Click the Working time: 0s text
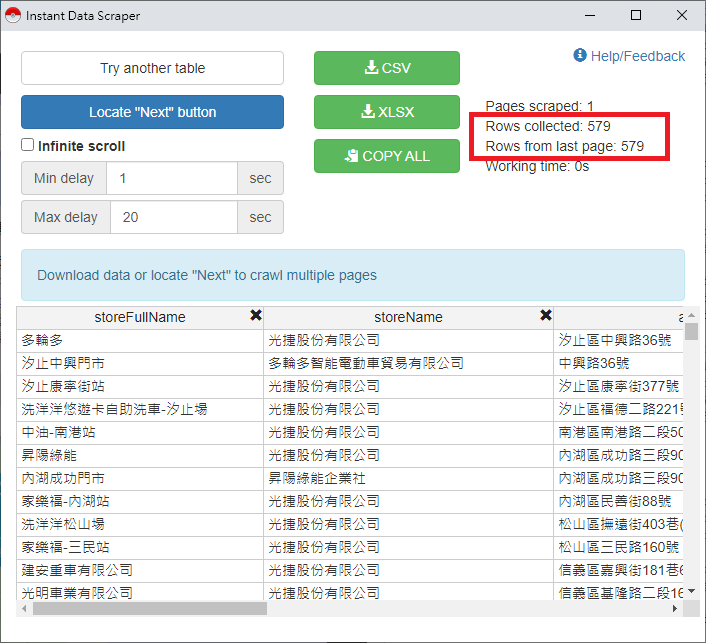Screen dimensions: 706x643 [537, 167]
